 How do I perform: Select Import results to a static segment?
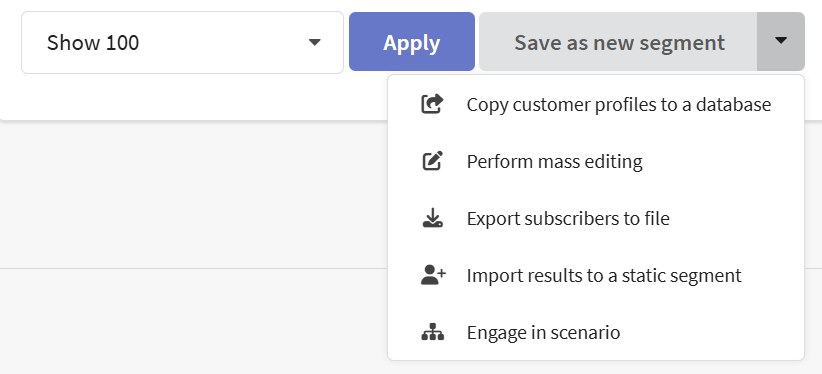(x=596, y=275)
